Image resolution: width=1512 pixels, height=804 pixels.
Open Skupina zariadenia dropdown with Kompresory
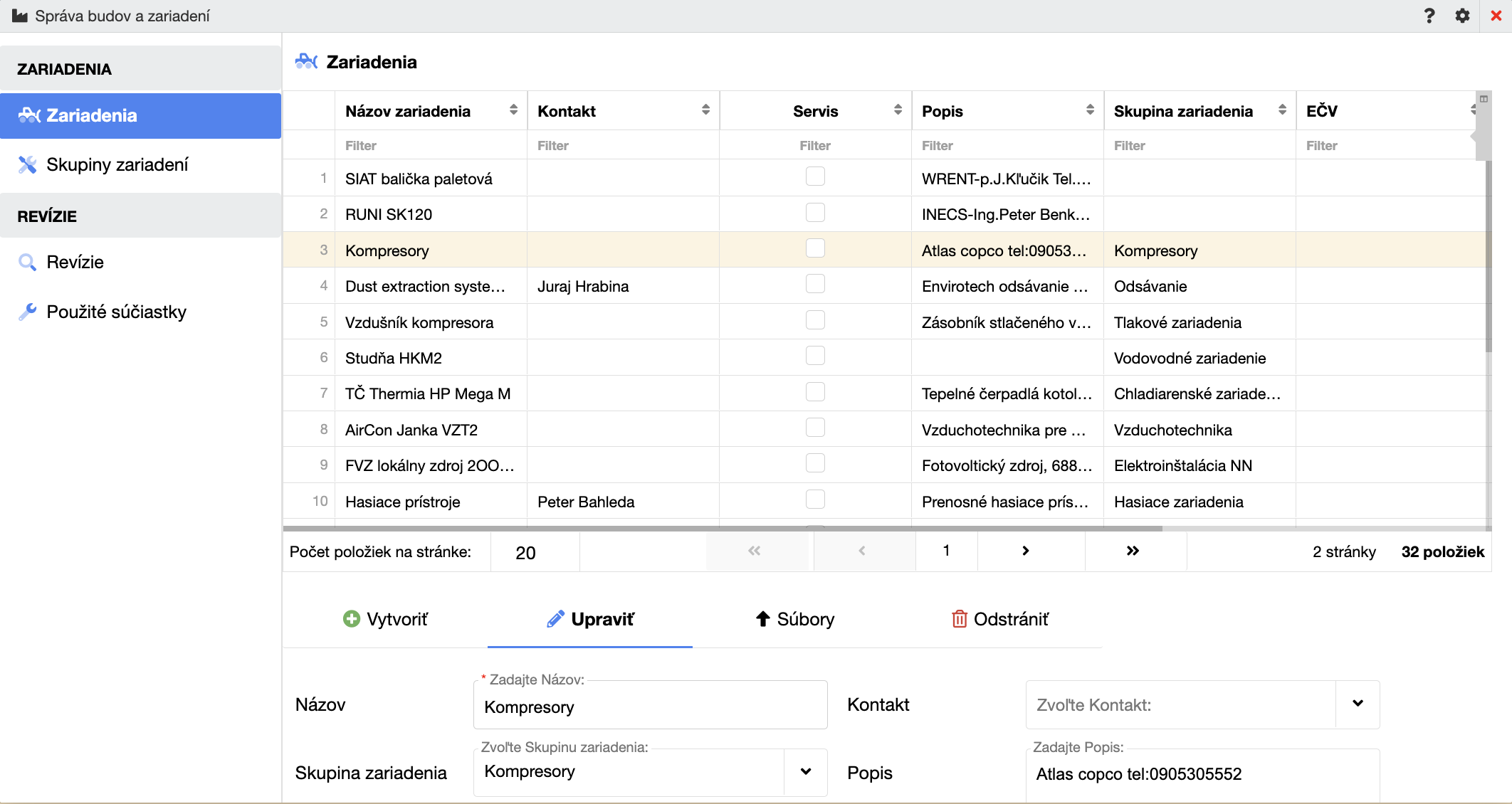point(805,772)
